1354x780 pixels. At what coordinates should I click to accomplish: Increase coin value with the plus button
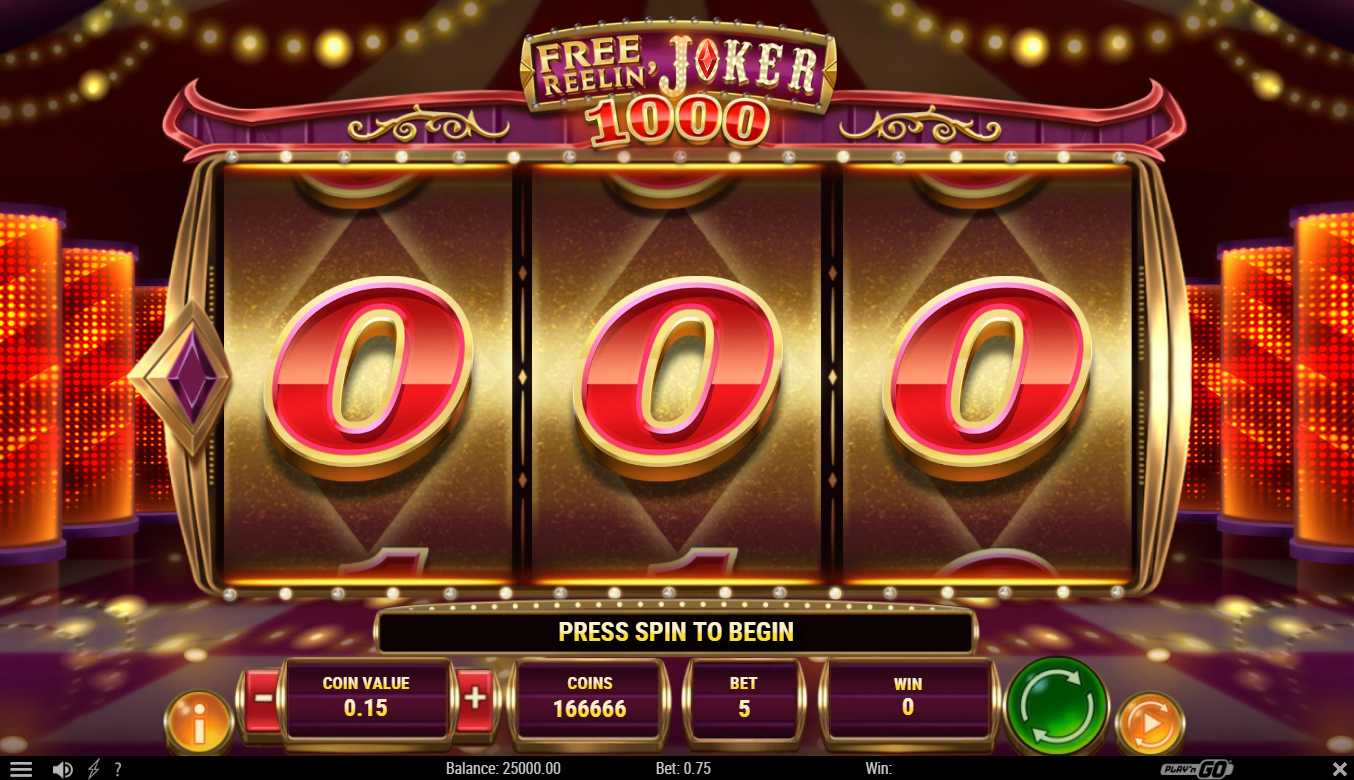[x=475, y=697]
